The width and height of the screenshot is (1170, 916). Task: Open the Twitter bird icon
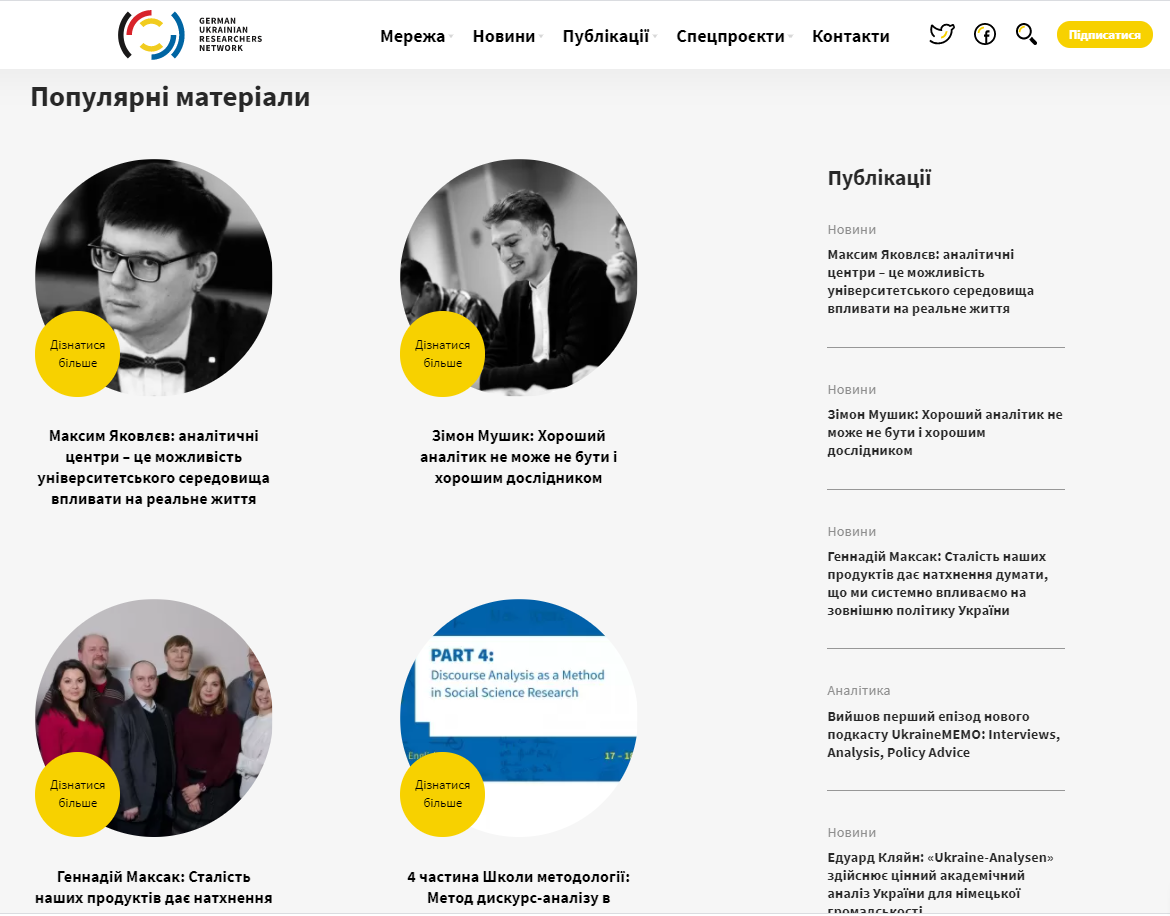click(x=942, y=34)
